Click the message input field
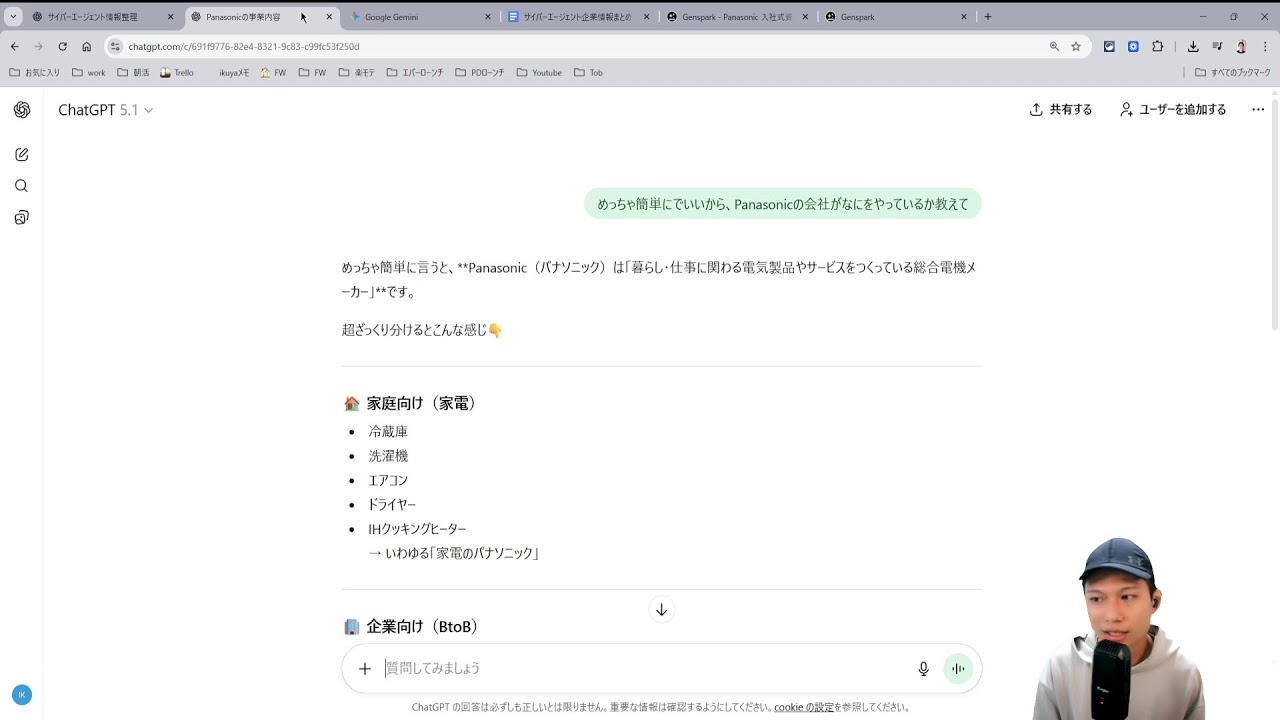The width and height of the screenshot is (1280, 720). (x=640, y=668)
